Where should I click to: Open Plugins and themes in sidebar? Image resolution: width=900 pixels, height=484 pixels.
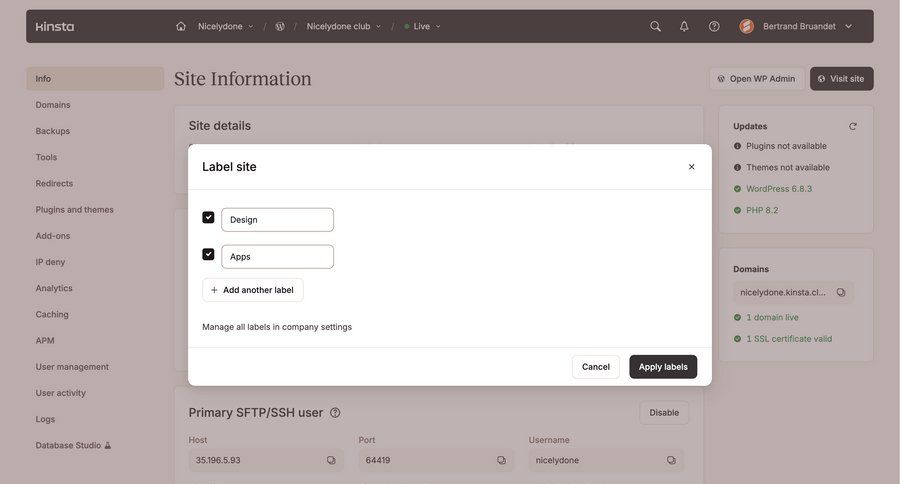click(75, 210)
